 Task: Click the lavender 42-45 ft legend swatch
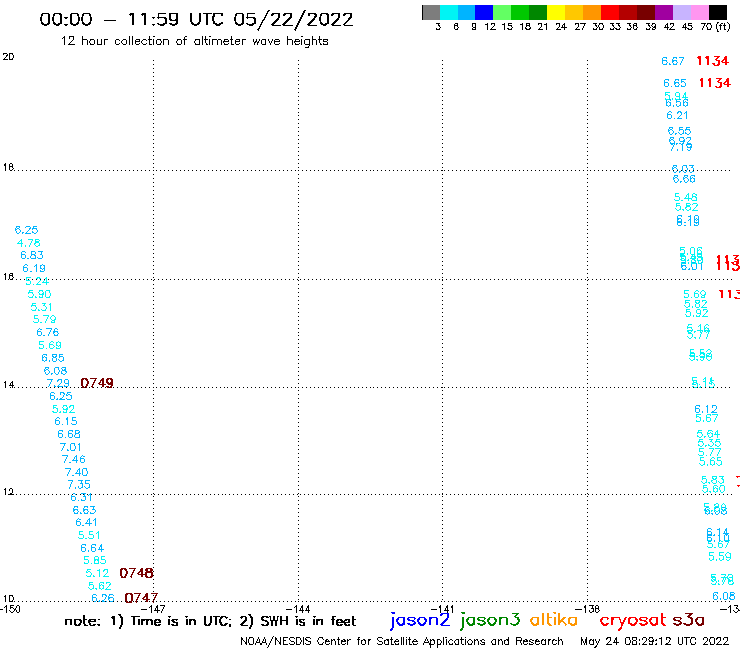point(681,12)
